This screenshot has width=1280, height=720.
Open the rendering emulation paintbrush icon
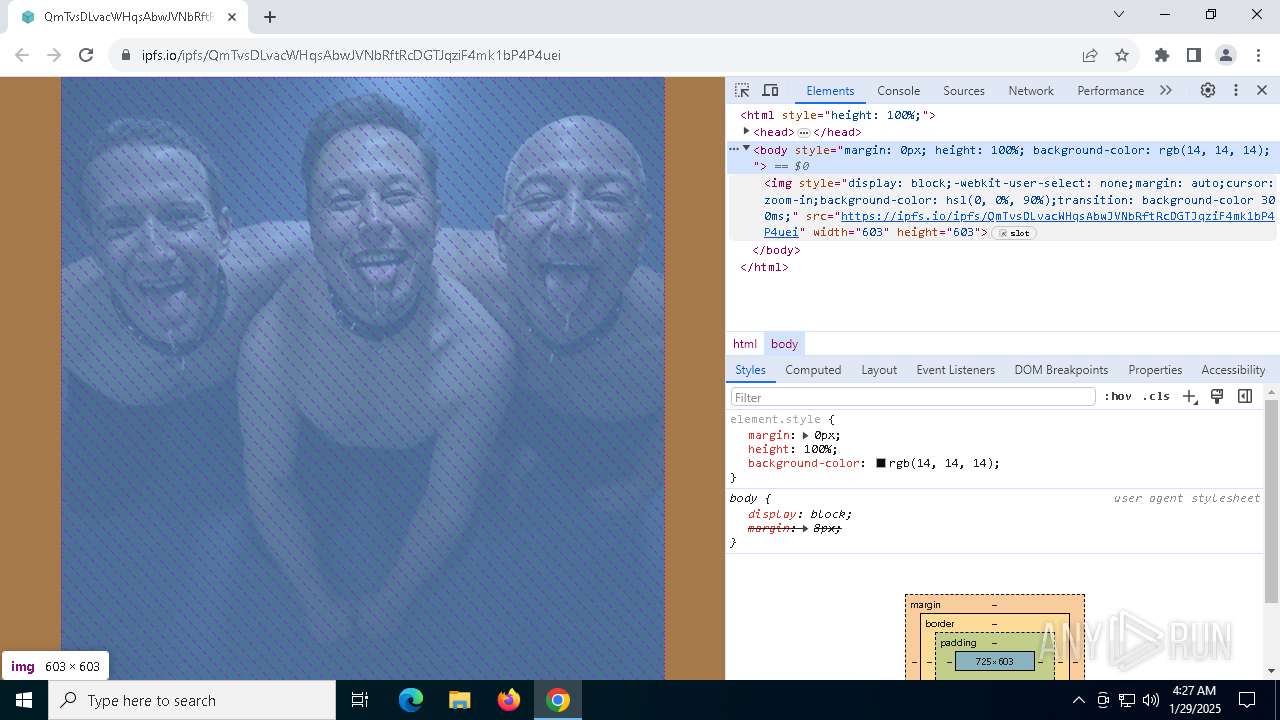pyautogui.click(x=1217, y=396)
